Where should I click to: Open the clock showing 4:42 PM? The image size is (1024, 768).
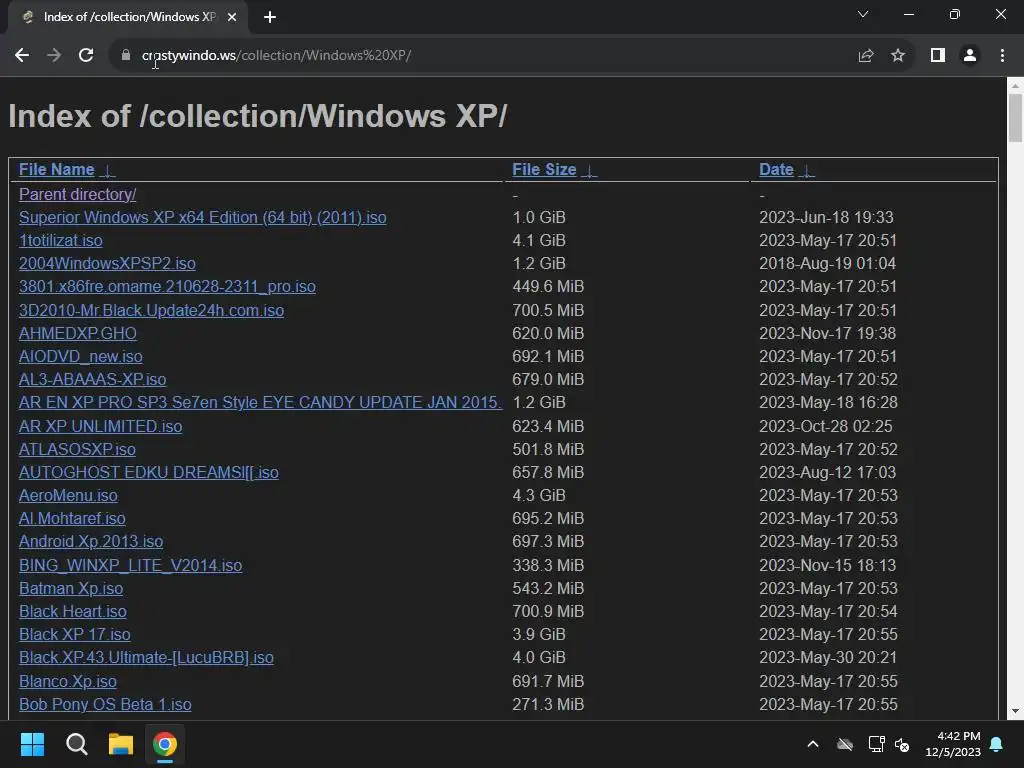[x=953, y=744]
